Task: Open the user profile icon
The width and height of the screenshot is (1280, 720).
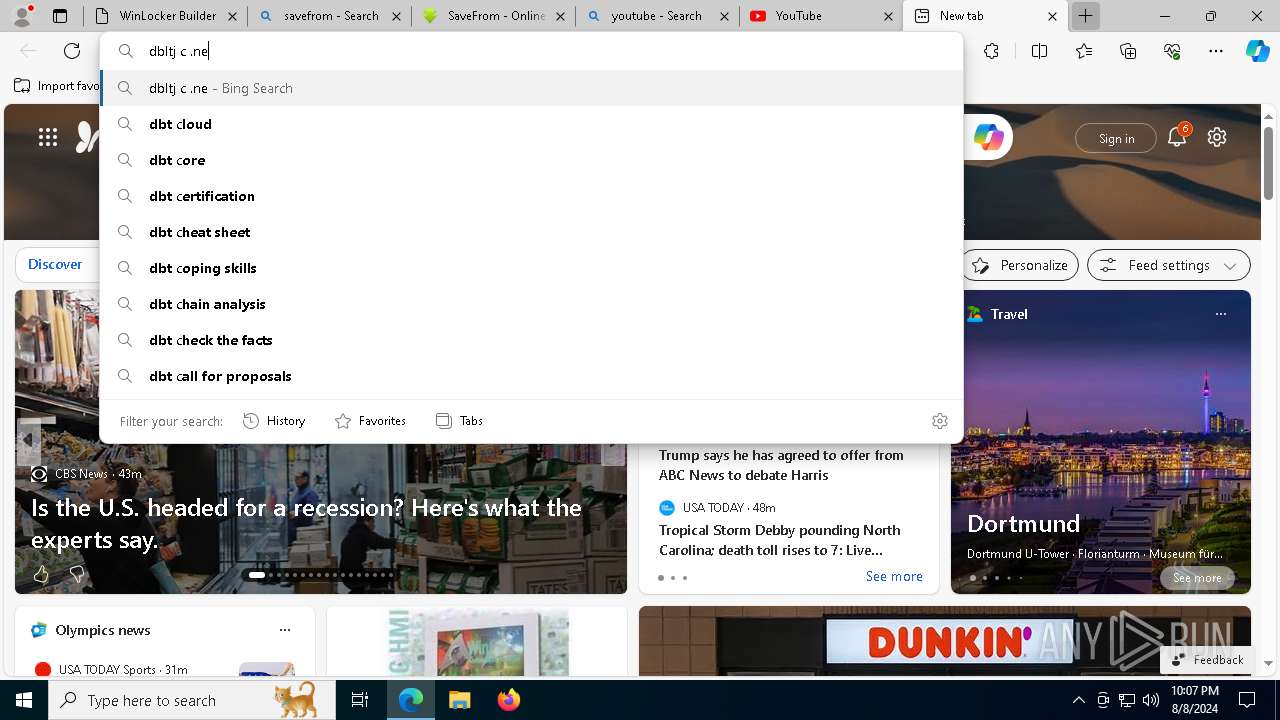Action: [x=23, y=16]
